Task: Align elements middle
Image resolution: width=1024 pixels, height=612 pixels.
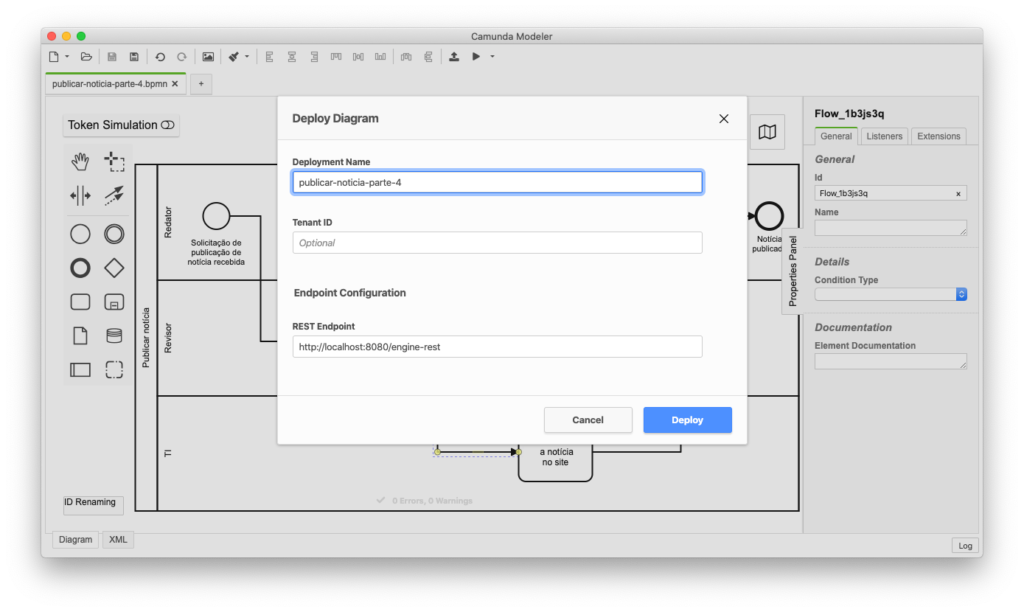Action: [x=359, y=57]
